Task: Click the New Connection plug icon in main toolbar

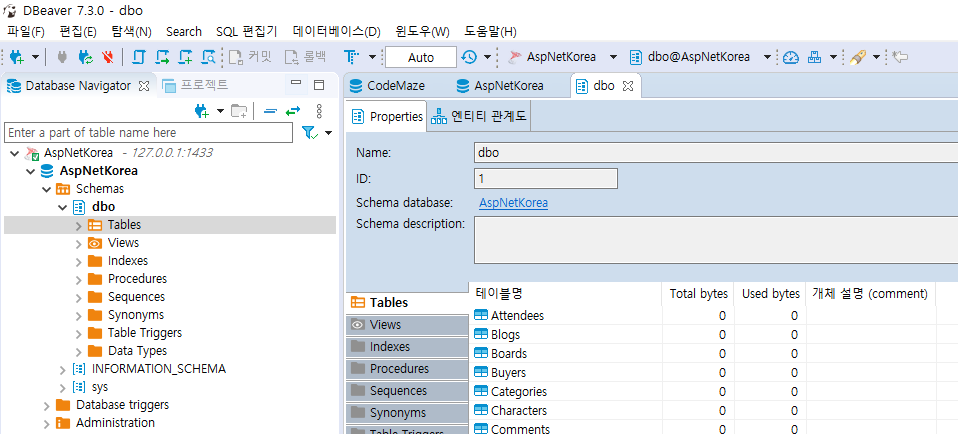Action: point(16,57)
